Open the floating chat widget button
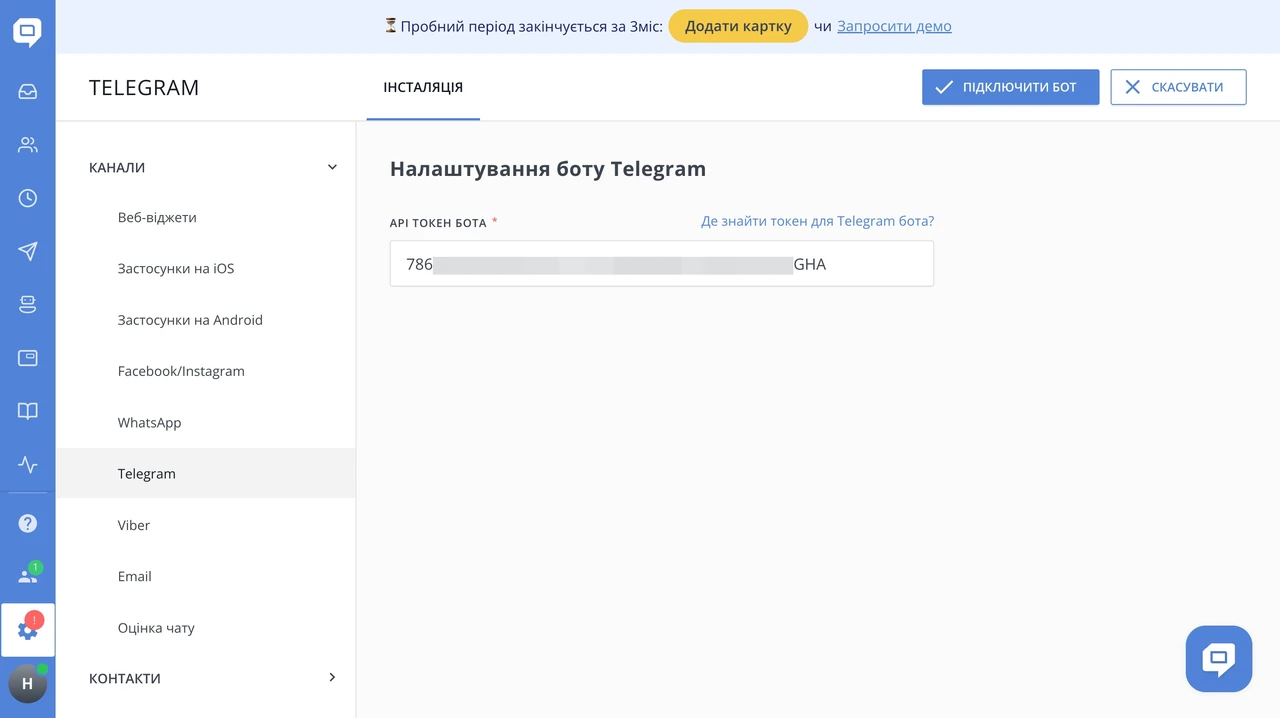This screenshot has height=718, width=1280. click(1219, 659)
